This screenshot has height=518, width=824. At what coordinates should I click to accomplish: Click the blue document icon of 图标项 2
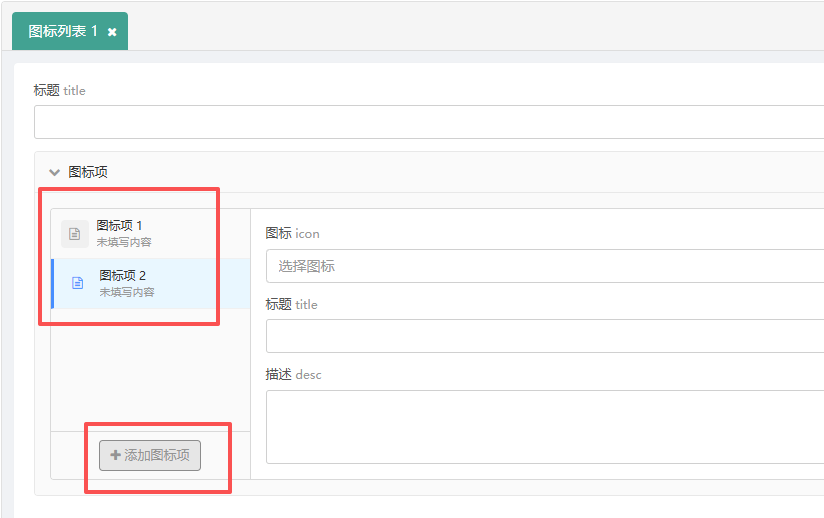77,283
